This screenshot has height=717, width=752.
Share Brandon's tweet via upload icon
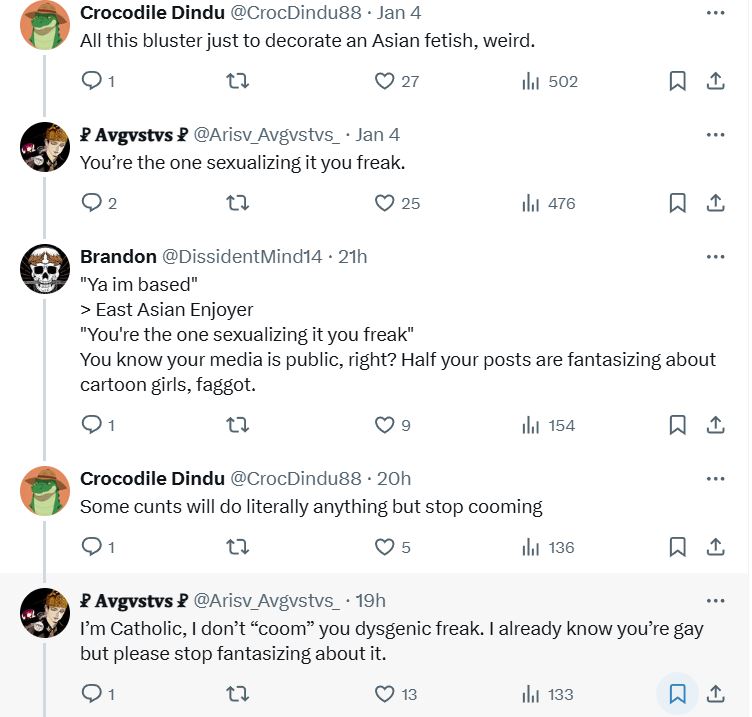pyautogui.click(x=715, y=425)
